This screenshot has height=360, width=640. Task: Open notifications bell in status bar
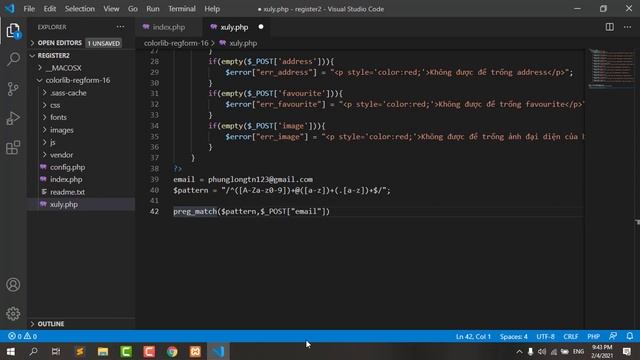tap(630, 336)
